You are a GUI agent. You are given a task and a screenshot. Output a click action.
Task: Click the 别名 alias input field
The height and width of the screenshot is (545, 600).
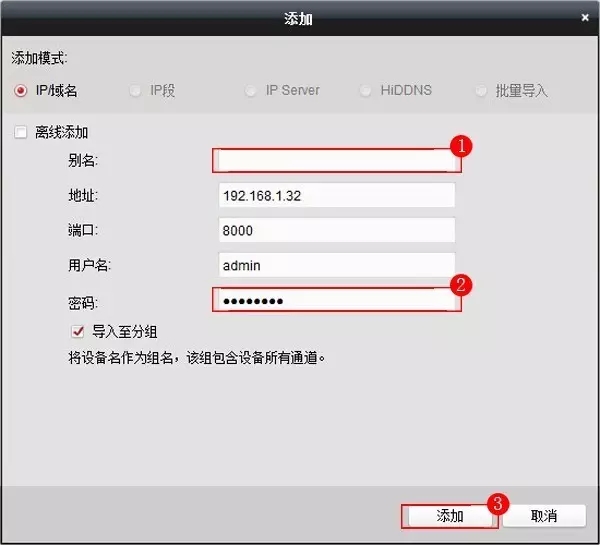tap(335, 161)
